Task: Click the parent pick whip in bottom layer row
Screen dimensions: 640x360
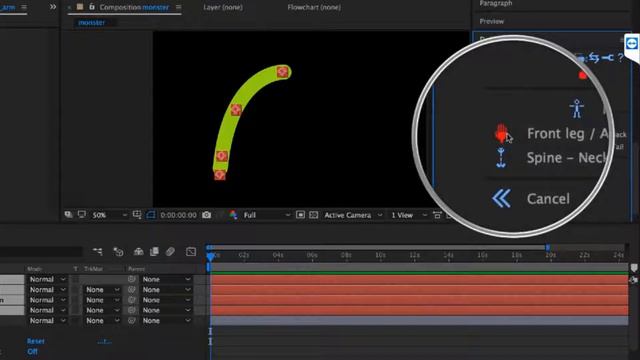Action: (131, 321)
